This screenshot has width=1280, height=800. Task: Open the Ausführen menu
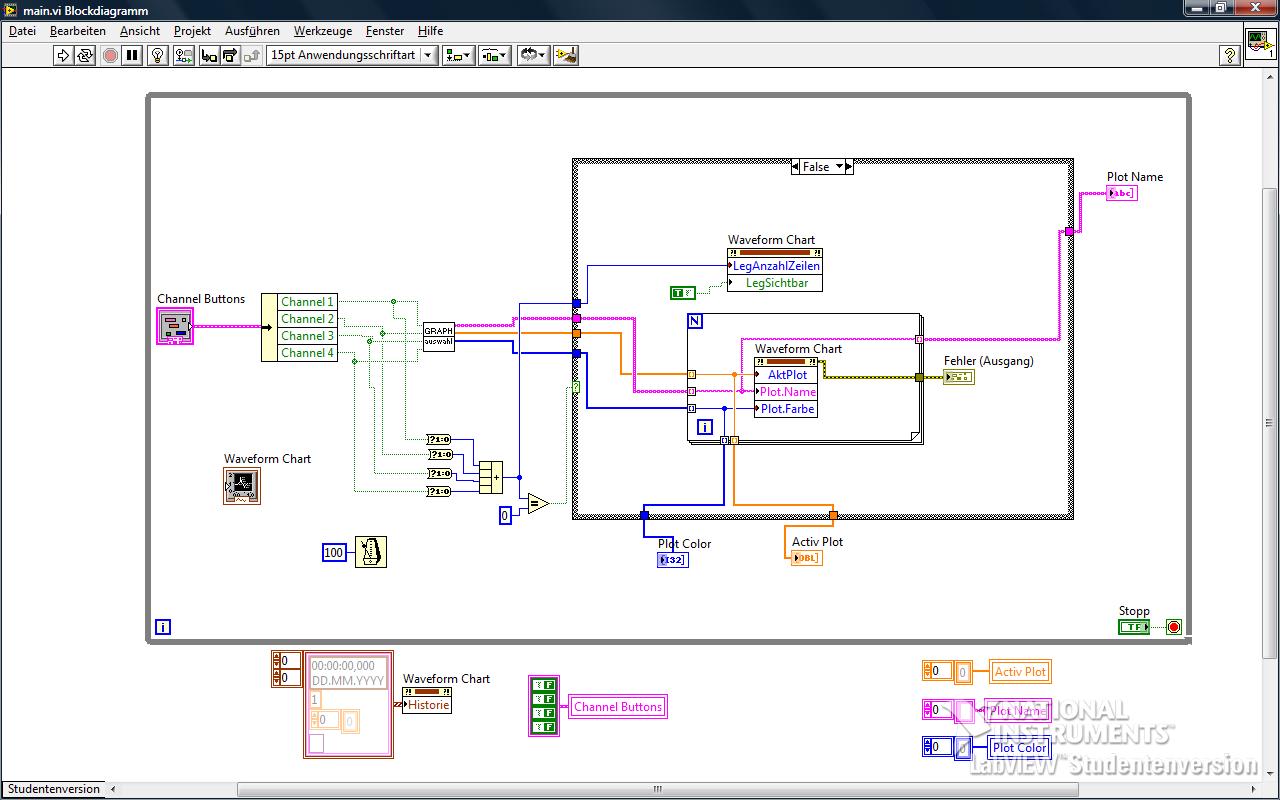tap(252, 31)
